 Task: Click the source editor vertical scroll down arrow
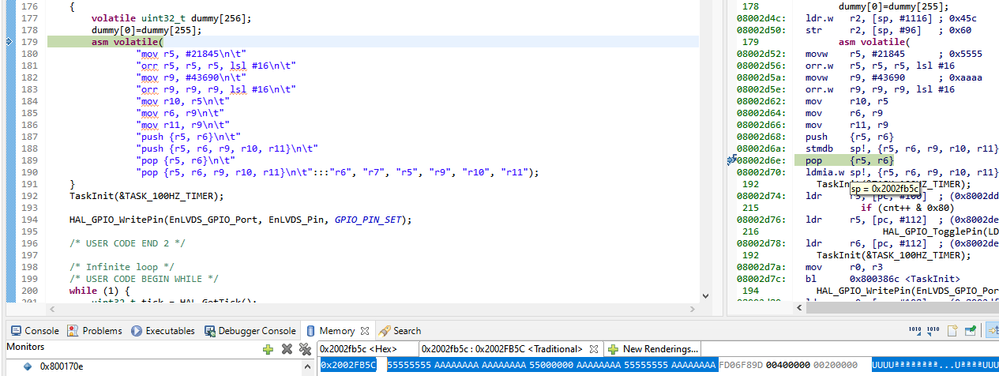pos(705,296)
